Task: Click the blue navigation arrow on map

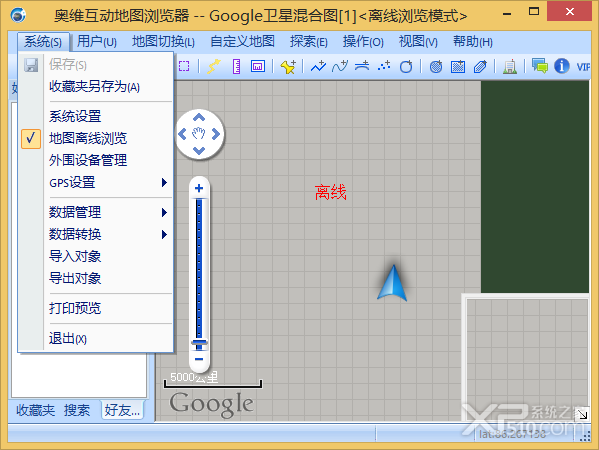Action: click(392, 283)
